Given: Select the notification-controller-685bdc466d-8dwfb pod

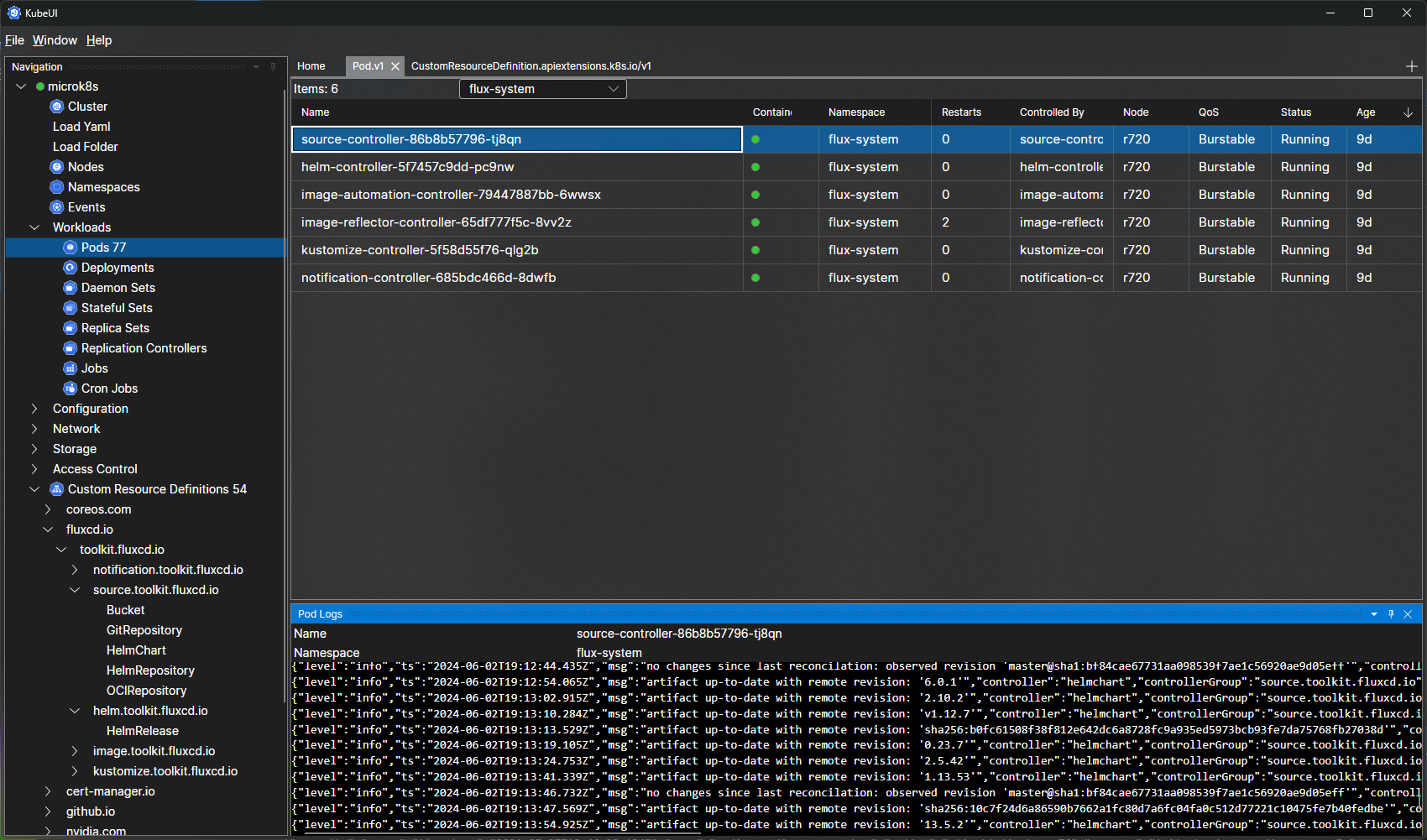Looking at the screenshot, I should click(856, 278).
